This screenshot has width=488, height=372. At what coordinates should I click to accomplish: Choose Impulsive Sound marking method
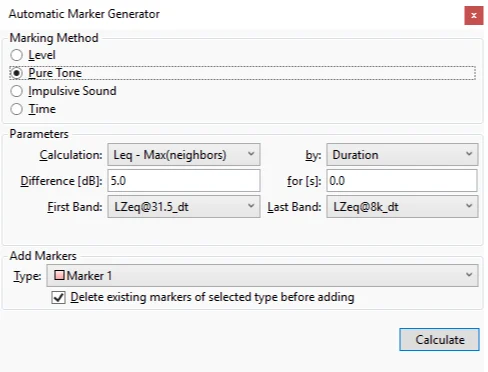[x=16, y=91]
